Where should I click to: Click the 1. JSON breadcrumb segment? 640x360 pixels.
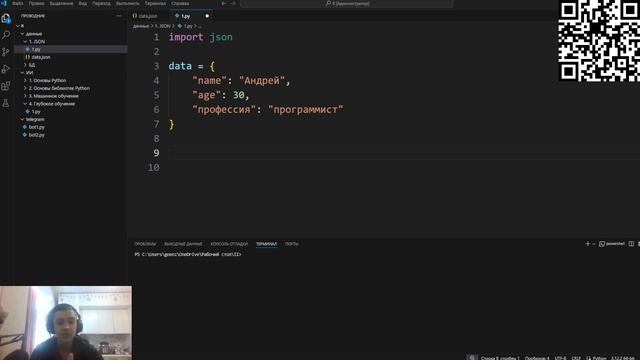pos(162,26)
